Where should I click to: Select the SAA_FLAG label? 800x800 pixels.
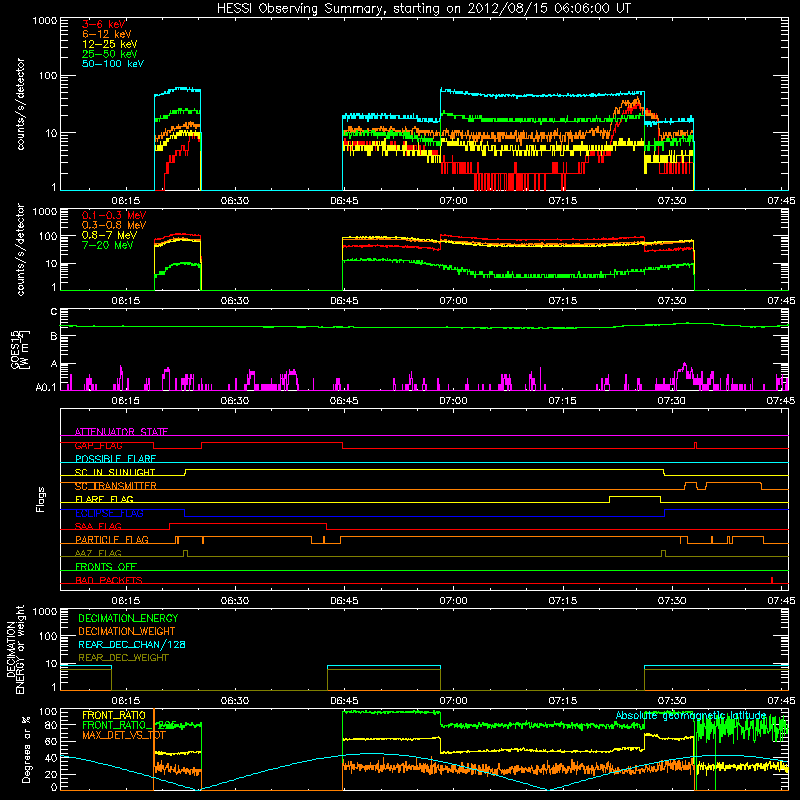(x=98, y=526)
